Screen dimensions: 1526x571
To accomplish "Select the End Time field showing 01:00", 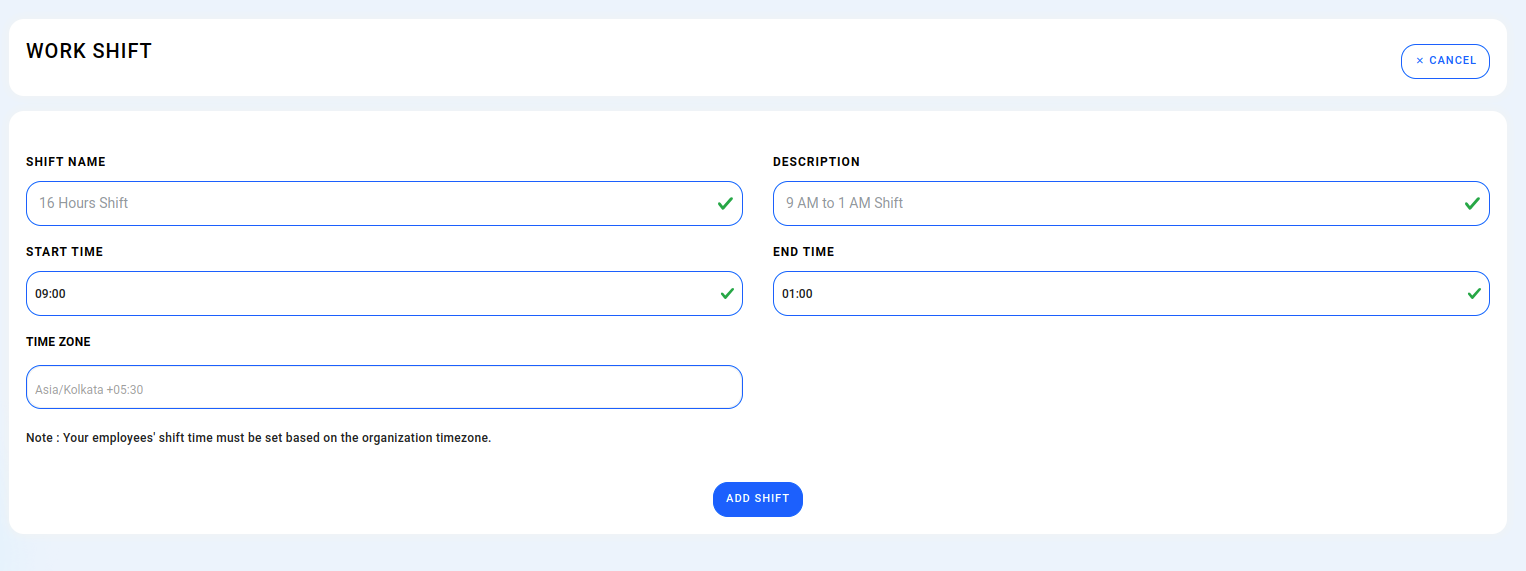I will tap(1131, 294).
